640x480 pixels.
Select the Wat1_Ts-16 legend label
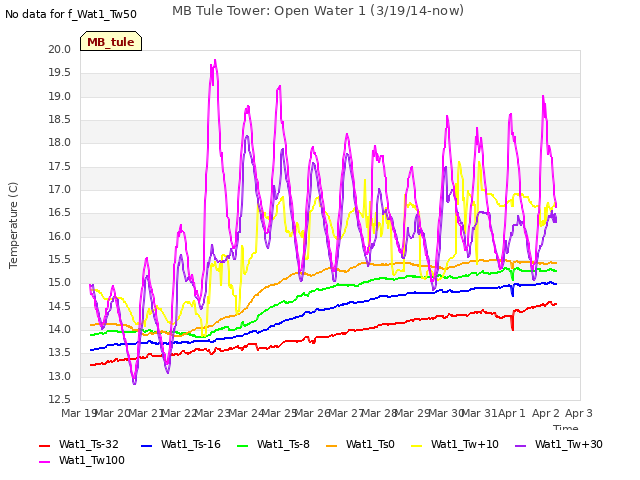point(191,444)
